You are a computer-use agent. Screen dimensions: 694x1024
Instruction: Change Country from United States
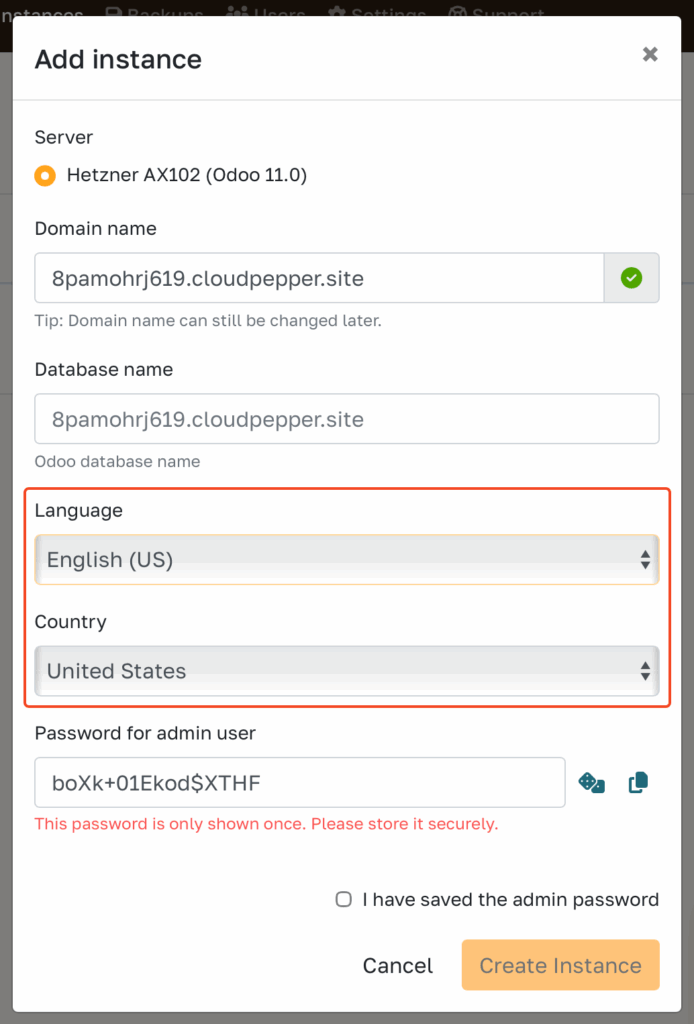347,671
